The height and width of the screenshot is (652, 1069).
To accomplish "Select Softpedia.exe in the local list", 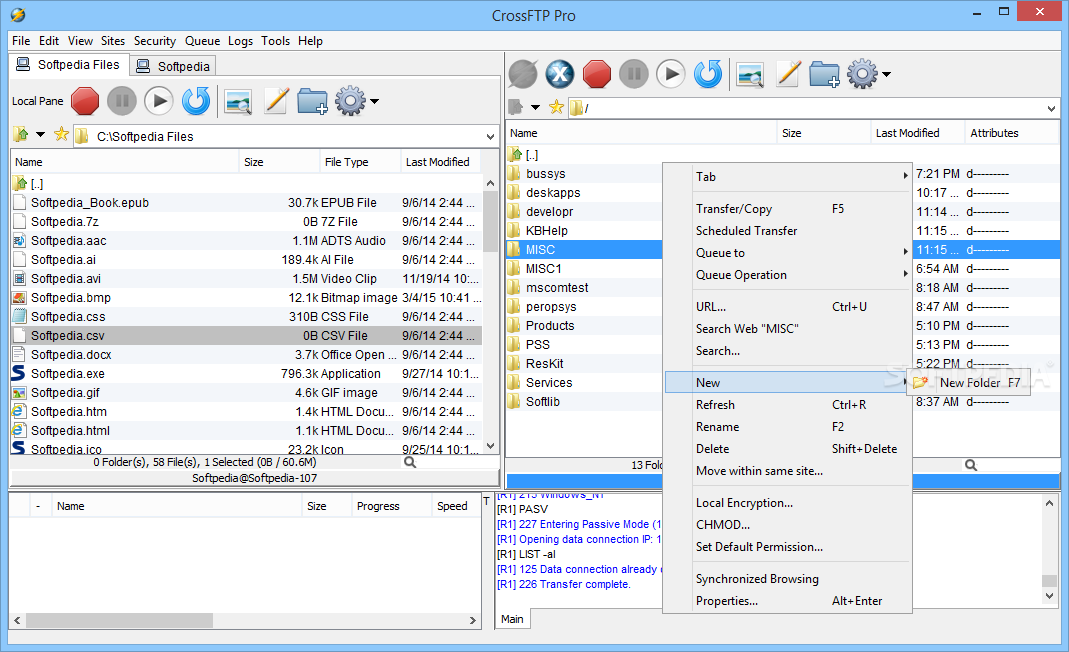I will [x=247, y=374].
